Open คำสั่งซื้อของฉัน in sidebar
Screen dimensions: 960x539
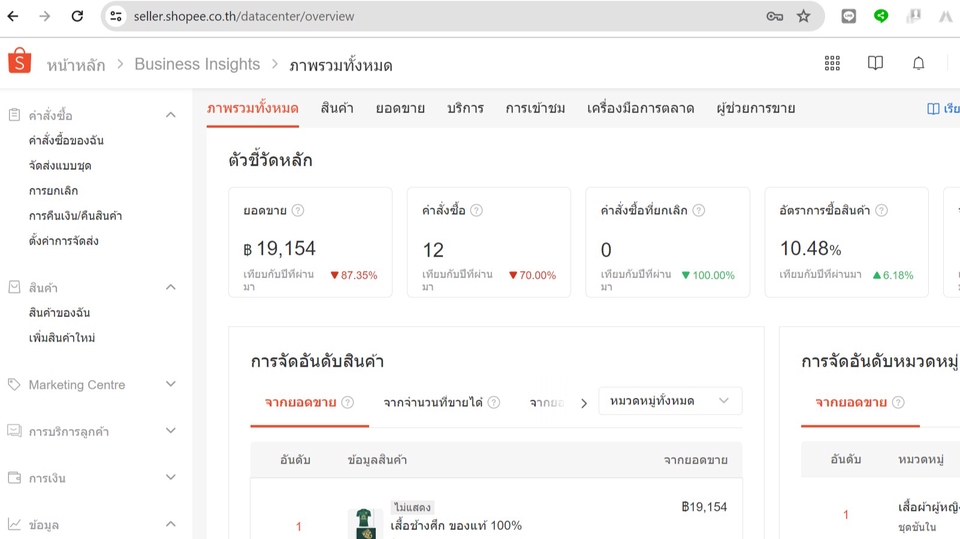pos(66,140)
